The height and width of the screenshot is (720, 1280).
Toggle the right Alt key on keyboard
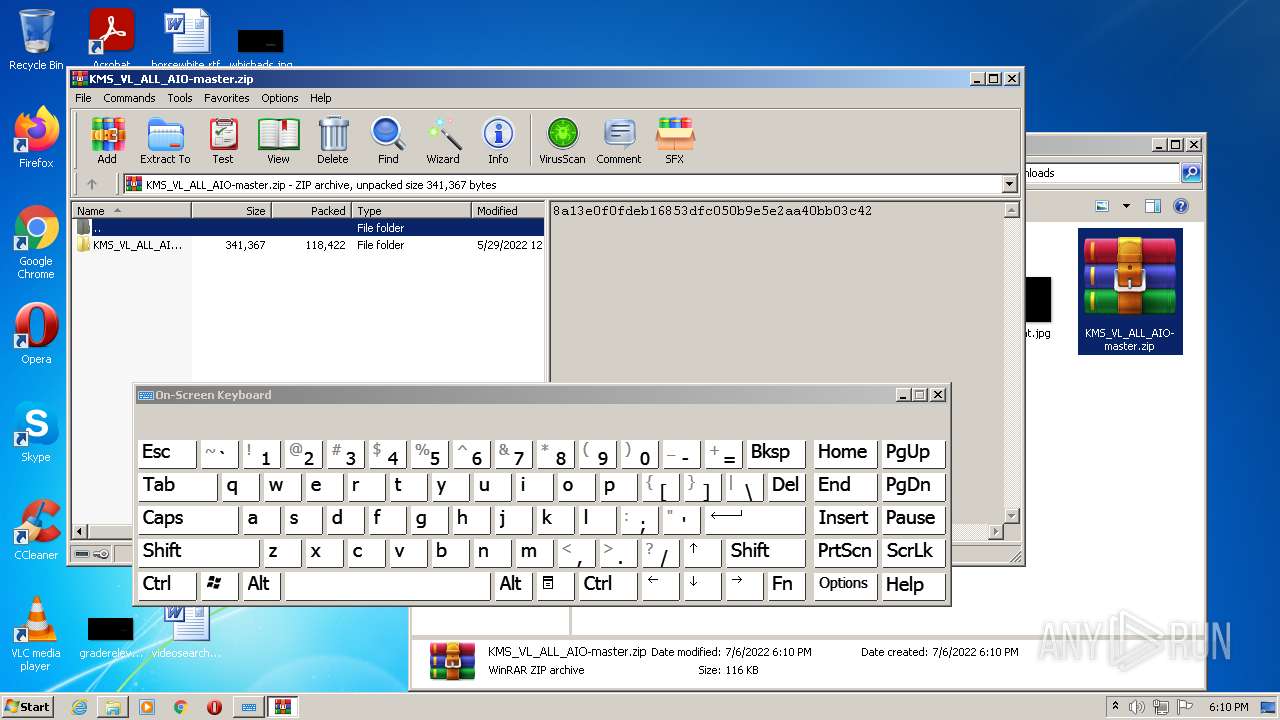coord(513,585)
